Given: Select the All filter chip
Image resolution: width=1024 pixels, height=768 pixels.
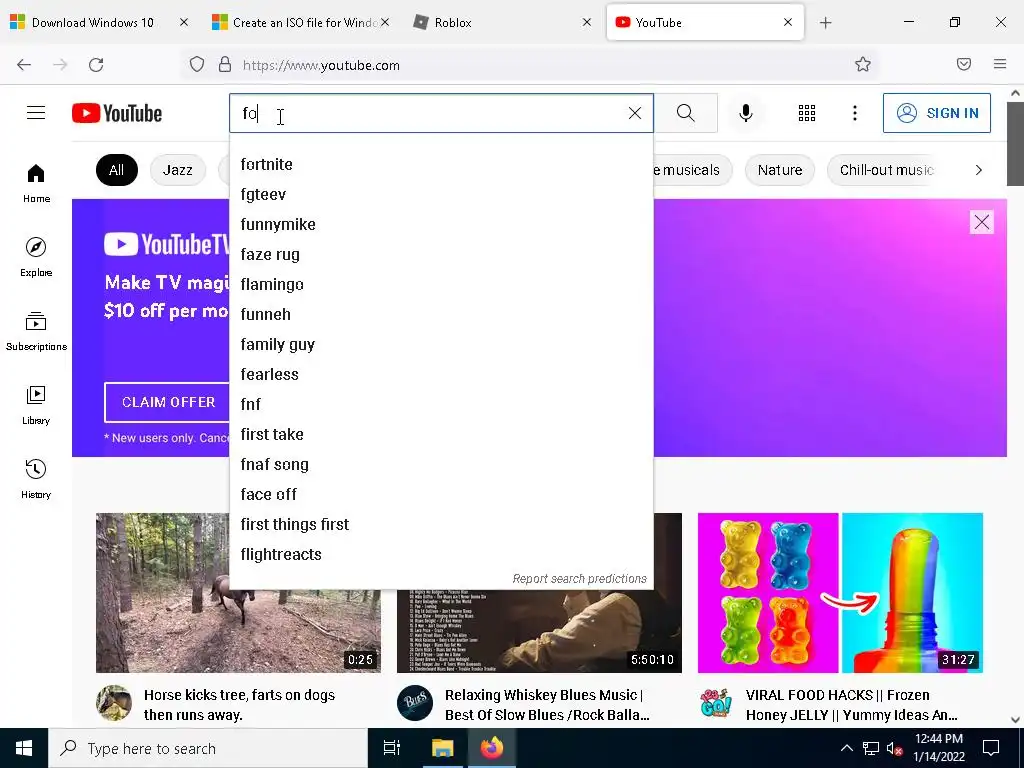Looking at the screenshot, I should 116,170.
